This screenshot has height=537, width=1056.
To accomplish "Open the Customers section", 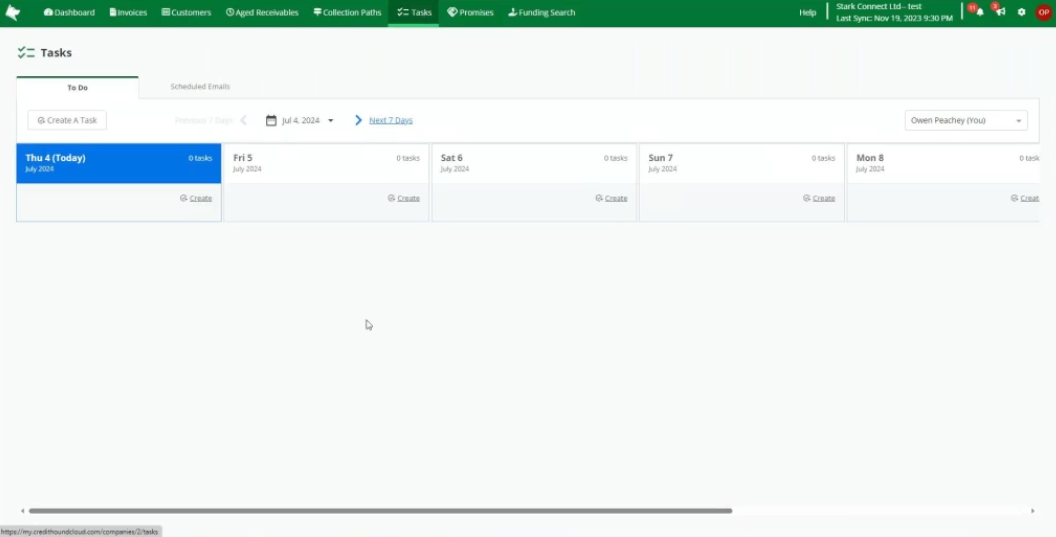I will [x=187, y=12].
